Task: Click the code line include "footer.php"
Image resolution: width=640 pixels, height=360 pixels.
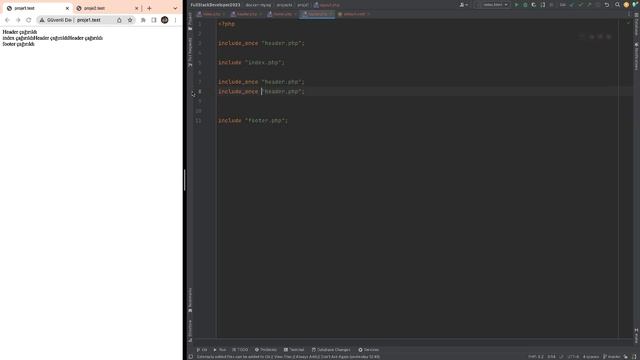Action: 253,120
